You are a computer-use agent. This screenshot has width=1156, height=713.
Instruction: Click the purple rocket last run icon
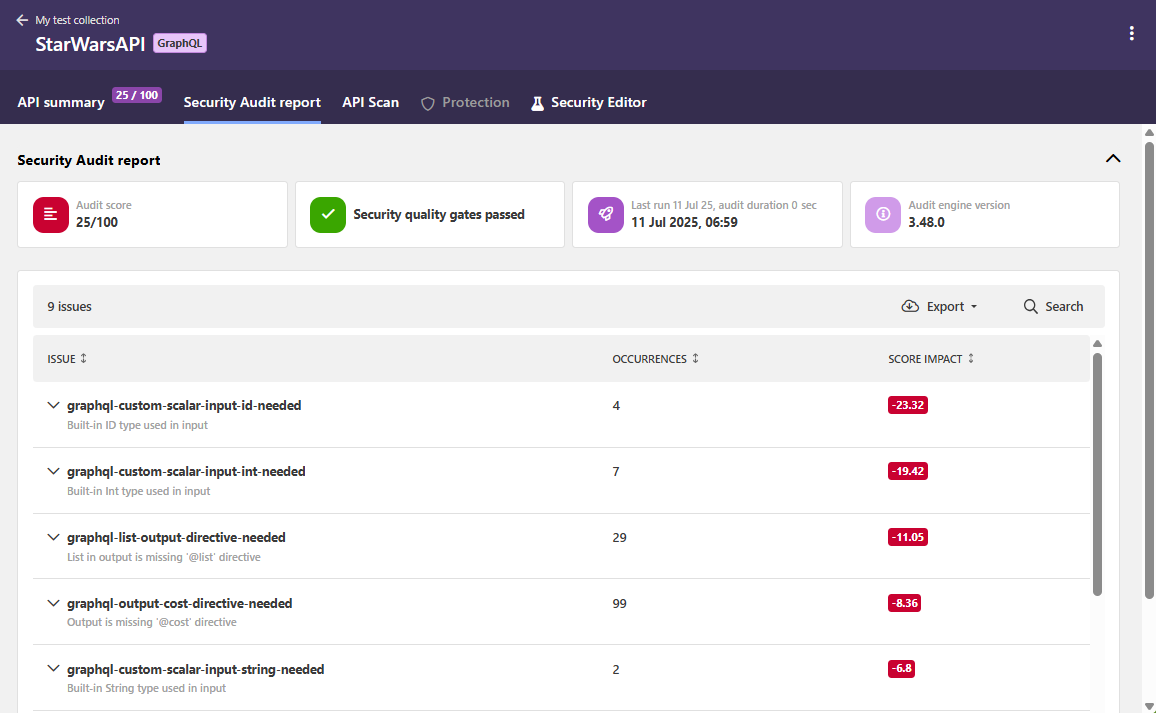(605, 214)
